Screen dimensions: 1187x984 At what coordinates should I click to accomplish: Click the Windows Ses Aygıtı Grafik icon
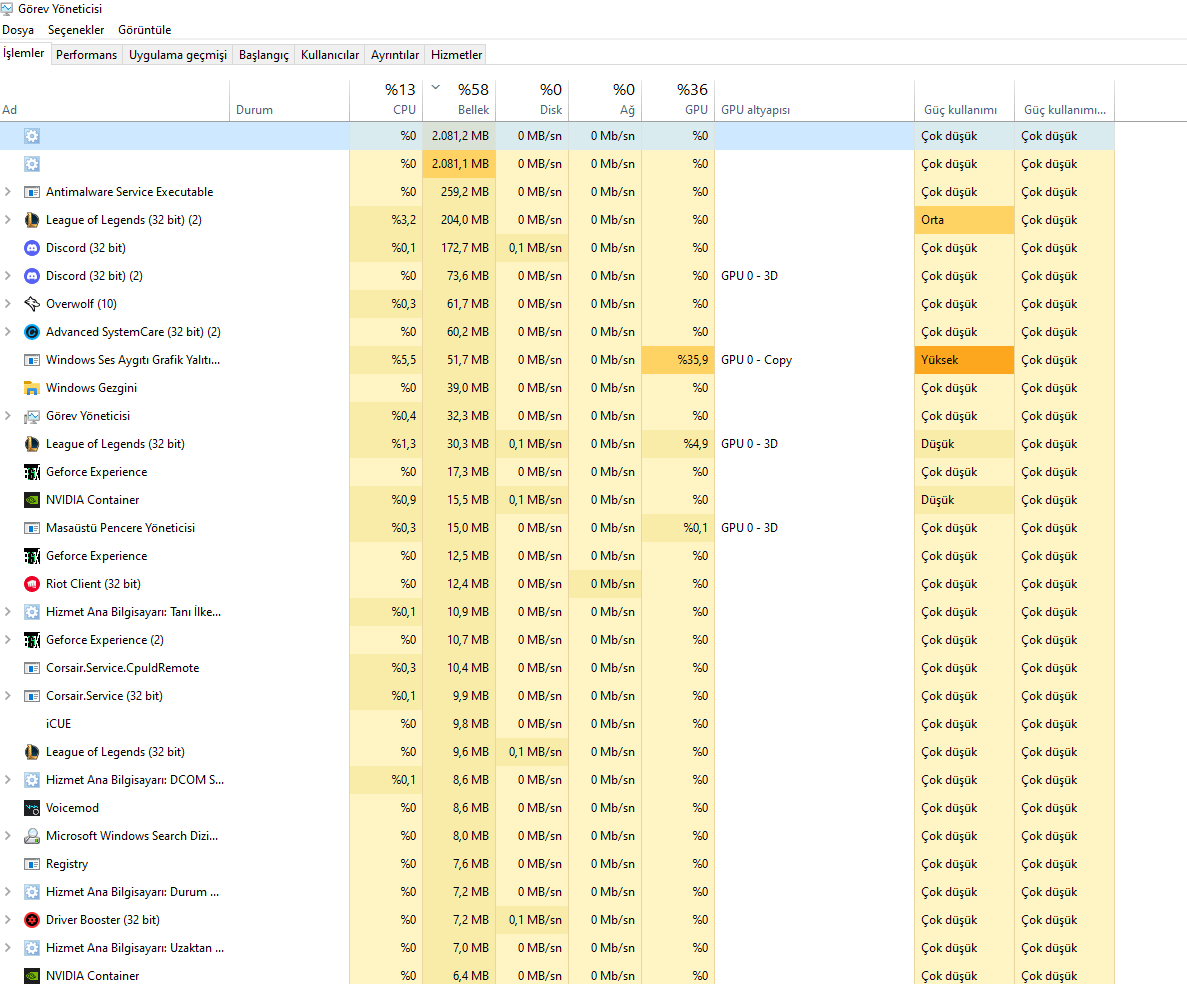pos(32,360)
